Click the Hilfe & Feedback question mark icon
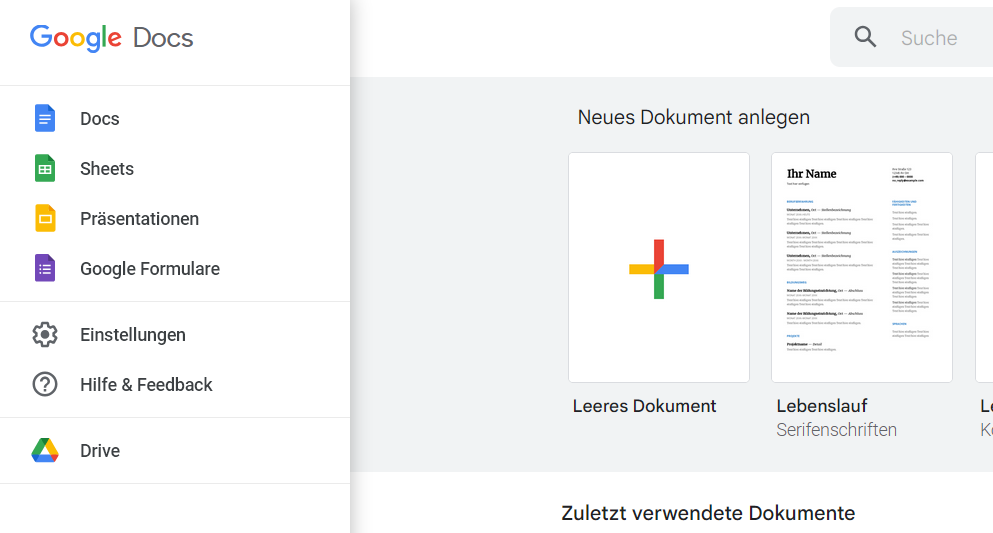This screenshot has width=993, height=533. pos(45,384)
